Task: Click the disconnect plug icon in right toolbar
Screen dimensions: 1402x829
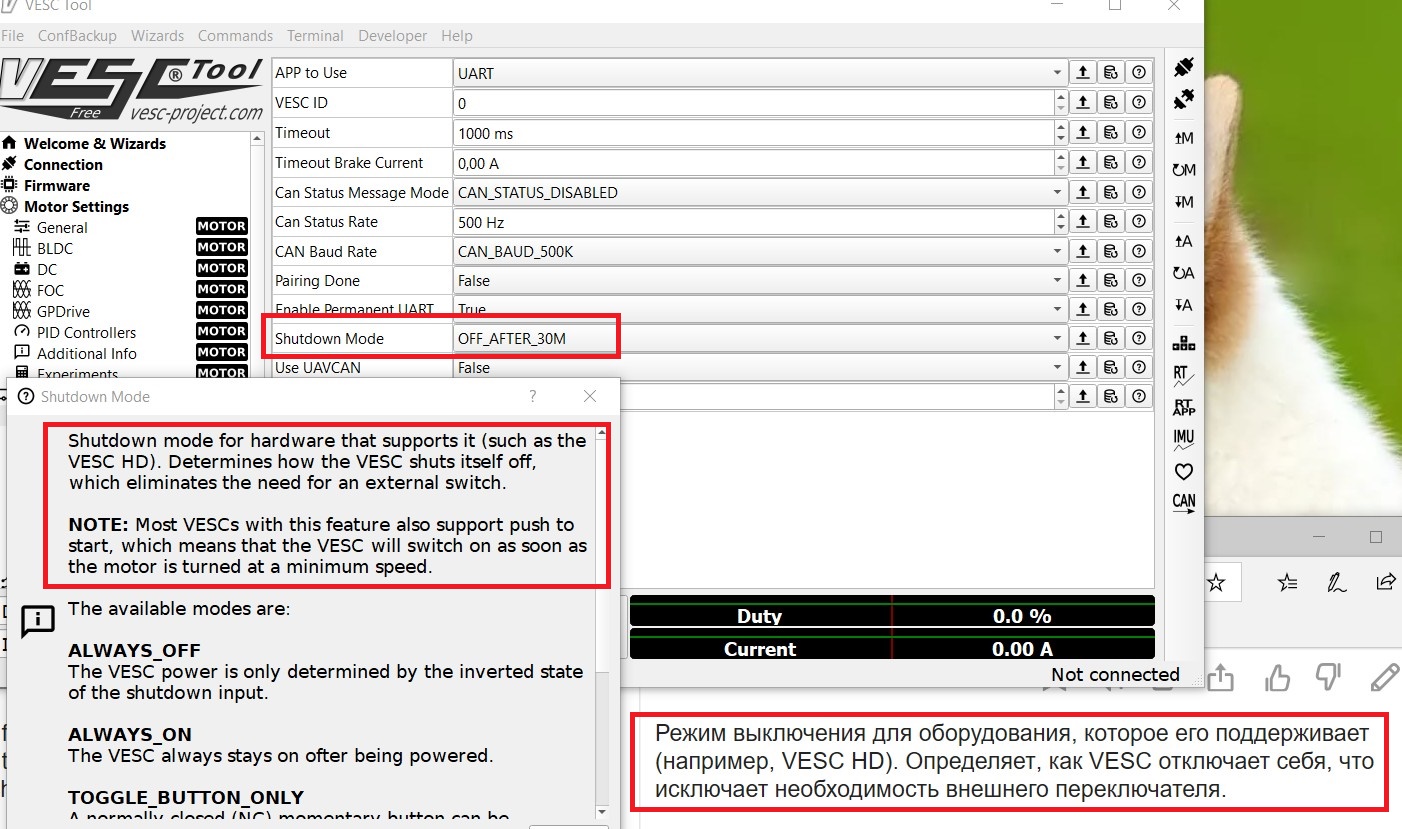Action: click(1184, 100)
